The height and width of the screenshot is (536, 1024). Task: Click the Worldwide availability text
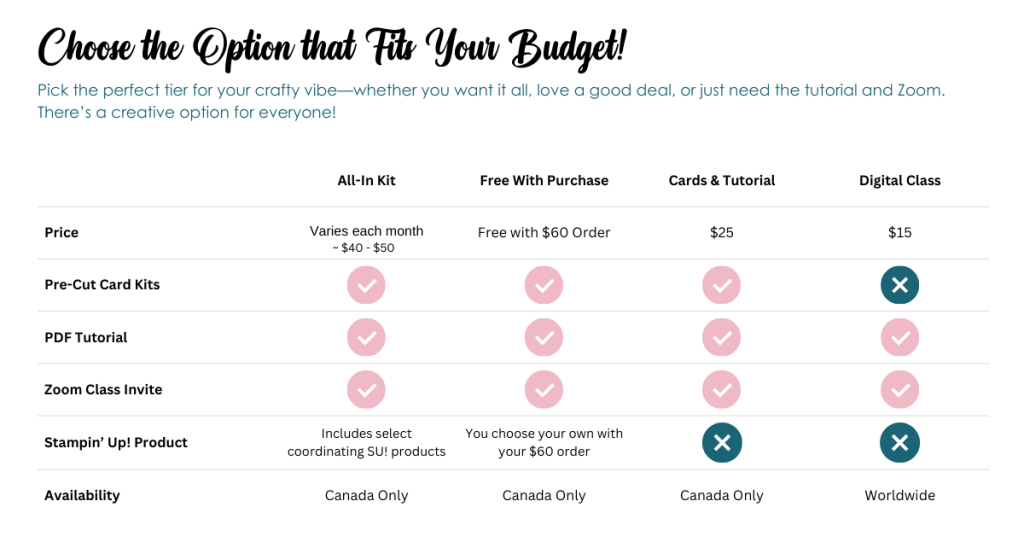click(x=900, y=496)
